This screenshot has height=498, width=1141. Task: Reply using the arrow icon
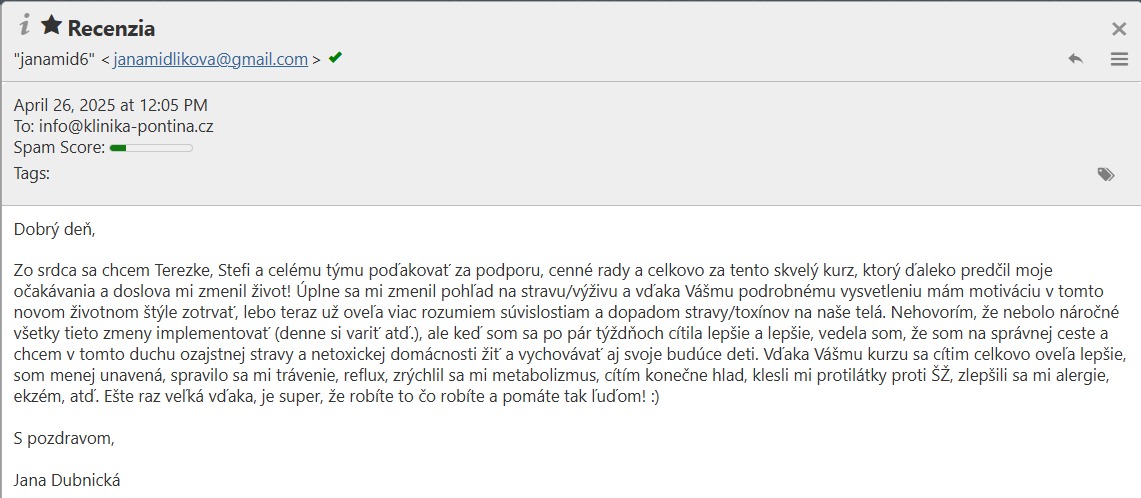1075,59
